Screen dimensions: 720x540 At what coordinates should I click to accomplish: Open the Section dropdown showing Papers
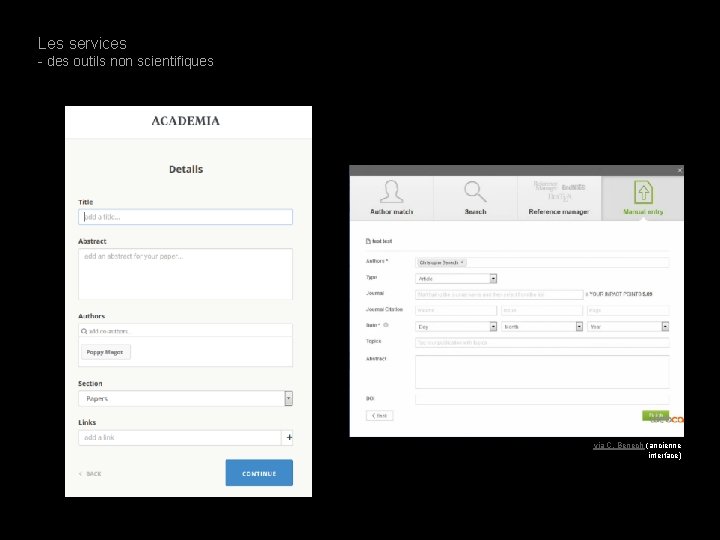(185, 399)
